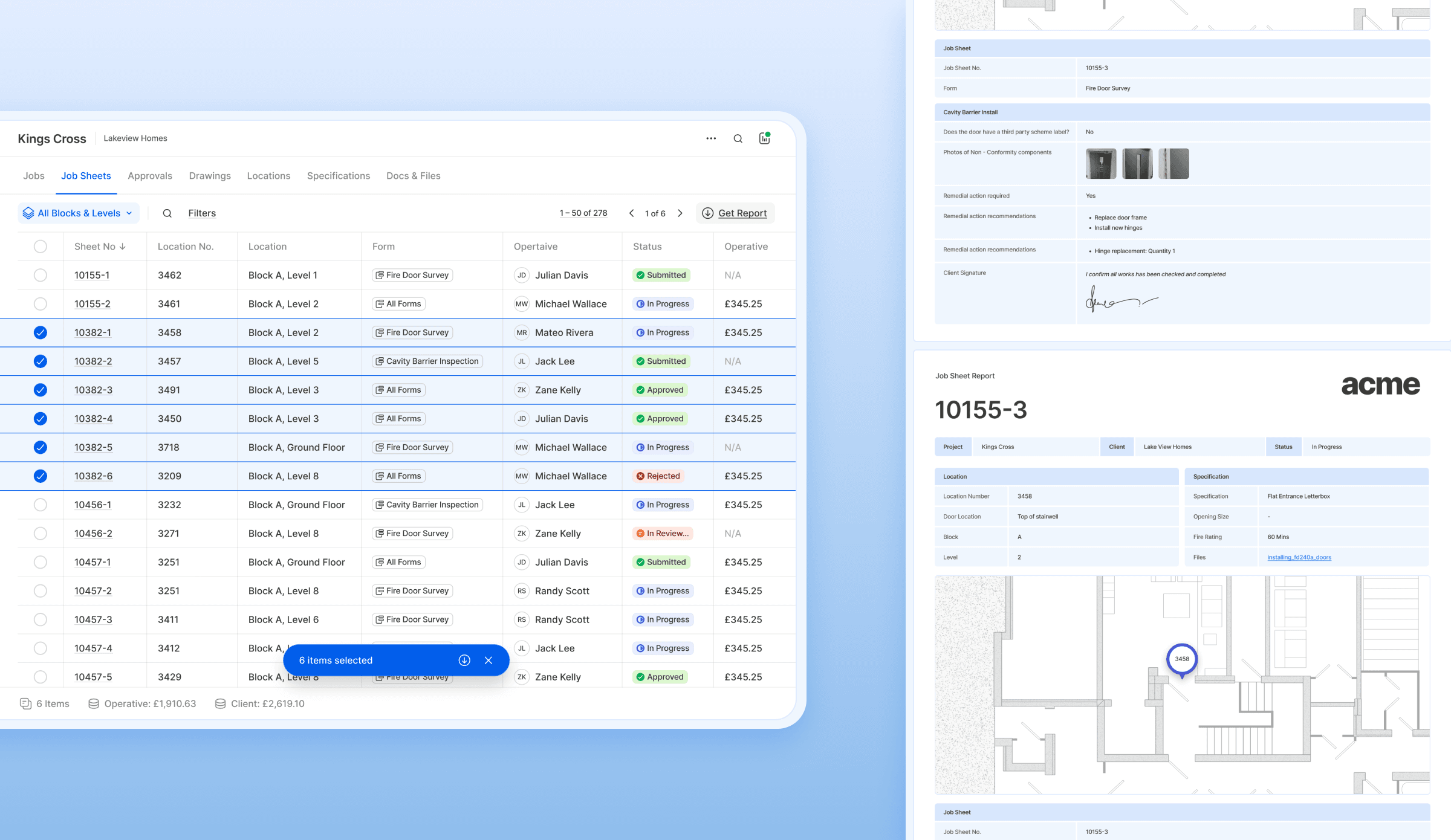Toggle checkbox for sheet 10155-1
Viewport: 1451px width, 840px height.
40,275
